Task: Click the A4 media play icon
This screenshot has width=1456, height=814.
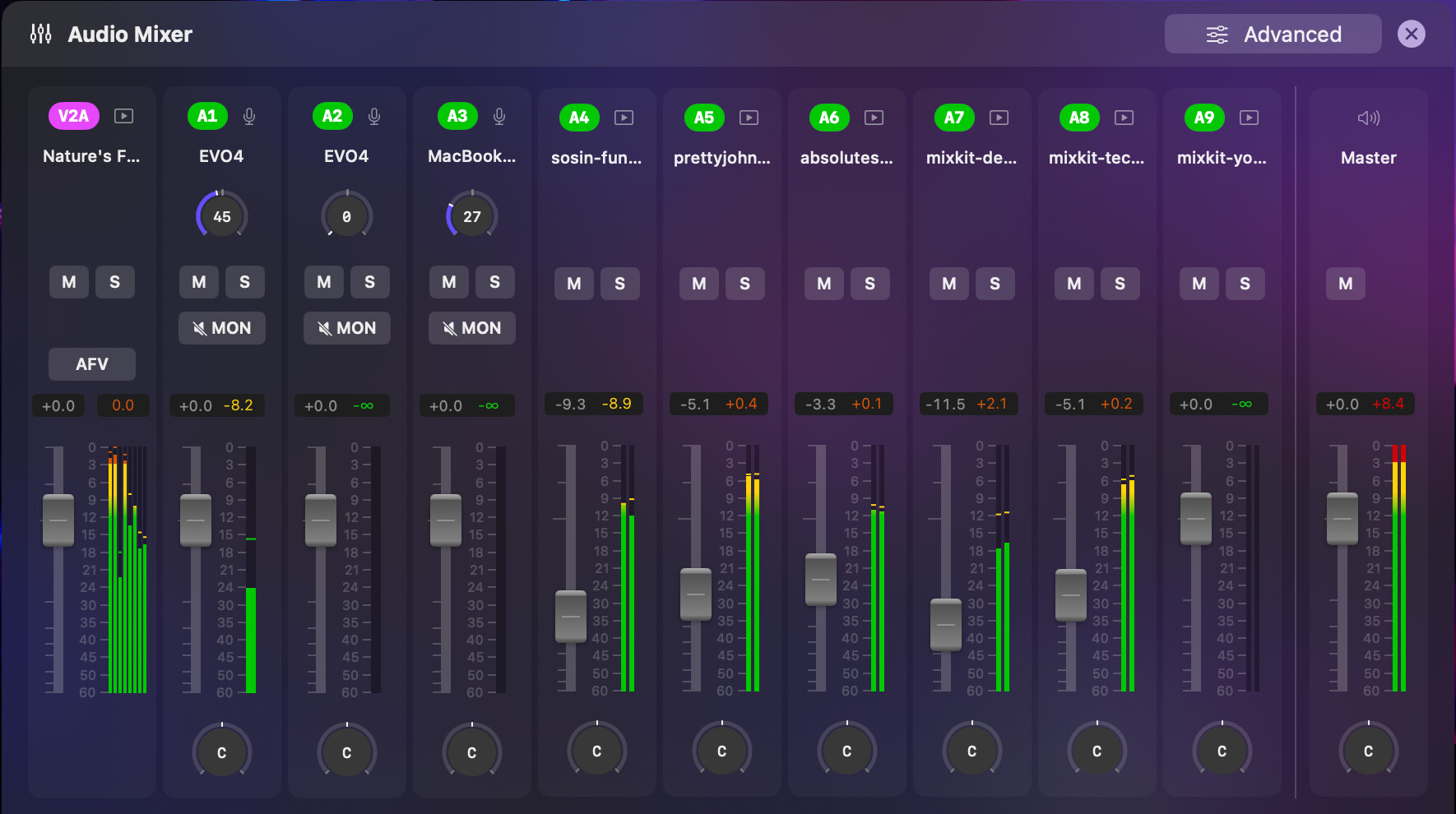Action: [x=624, y=118]
